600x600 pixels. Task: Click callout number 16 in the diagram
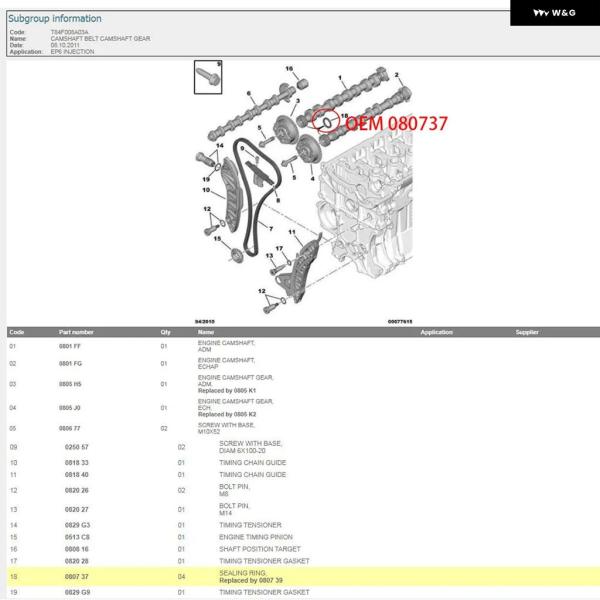(290, 68)
